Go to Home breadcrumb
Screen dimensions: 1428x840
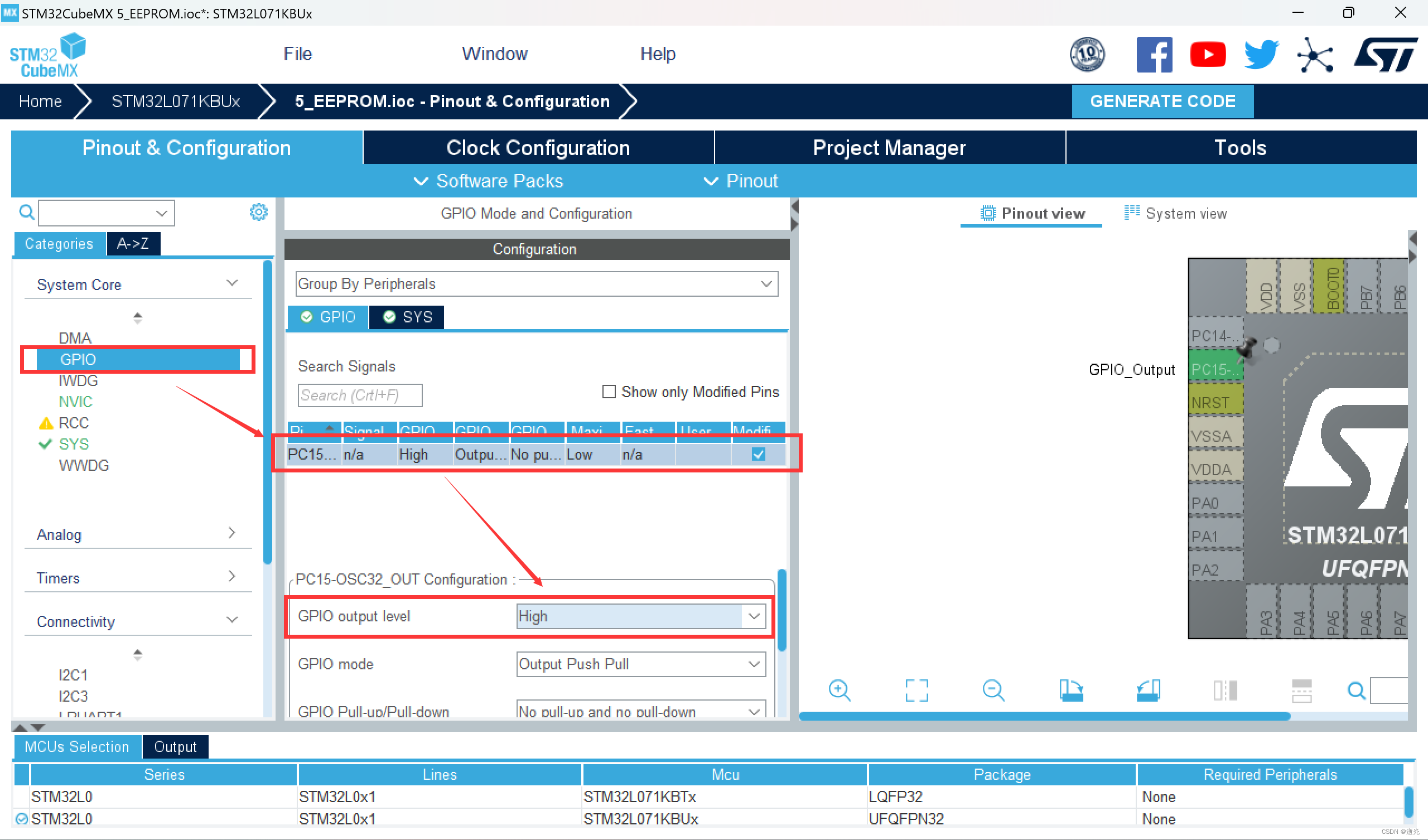tap(40, 101)
